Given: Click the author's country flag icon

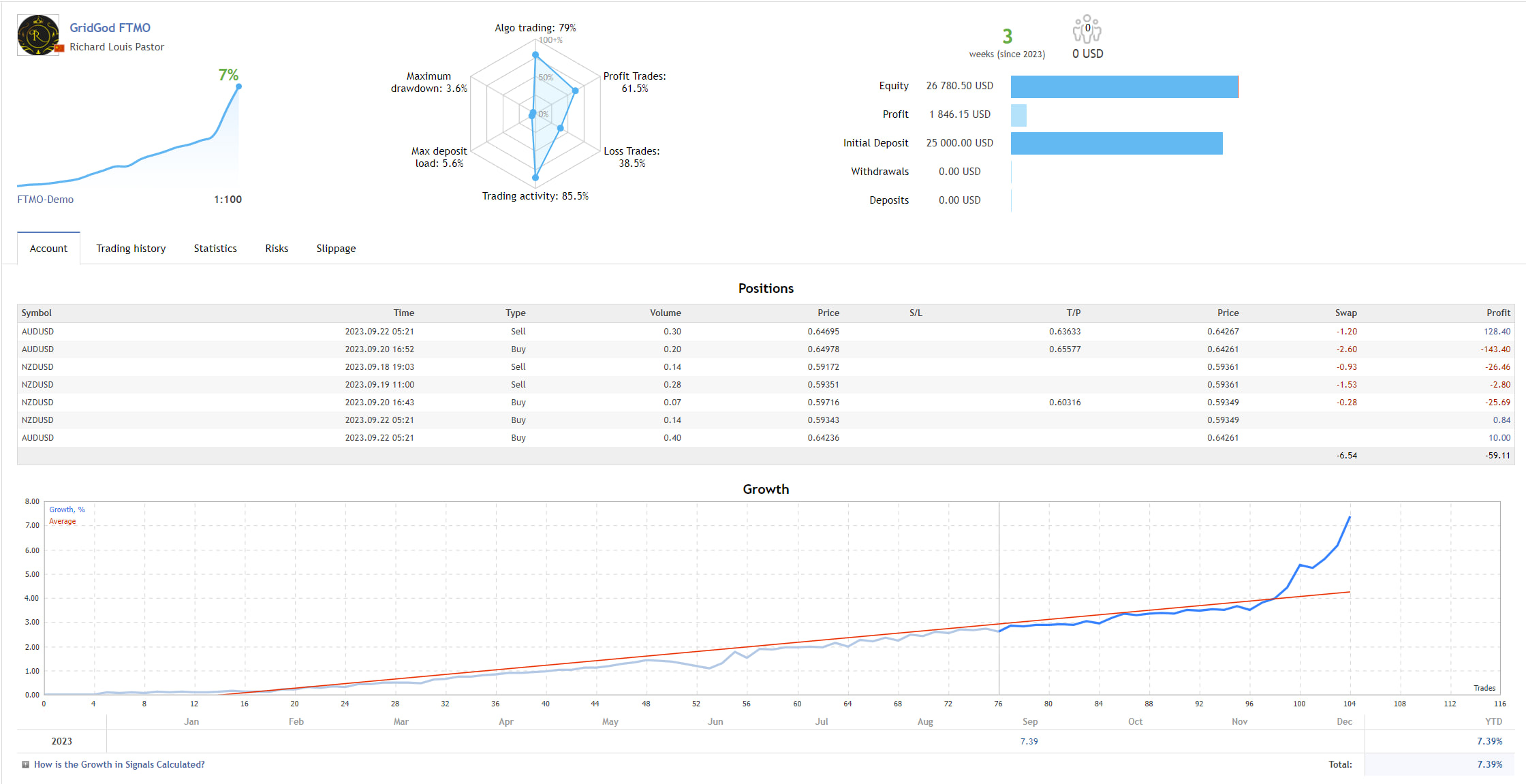Looking at the screenshot, I should coord(60,48).
